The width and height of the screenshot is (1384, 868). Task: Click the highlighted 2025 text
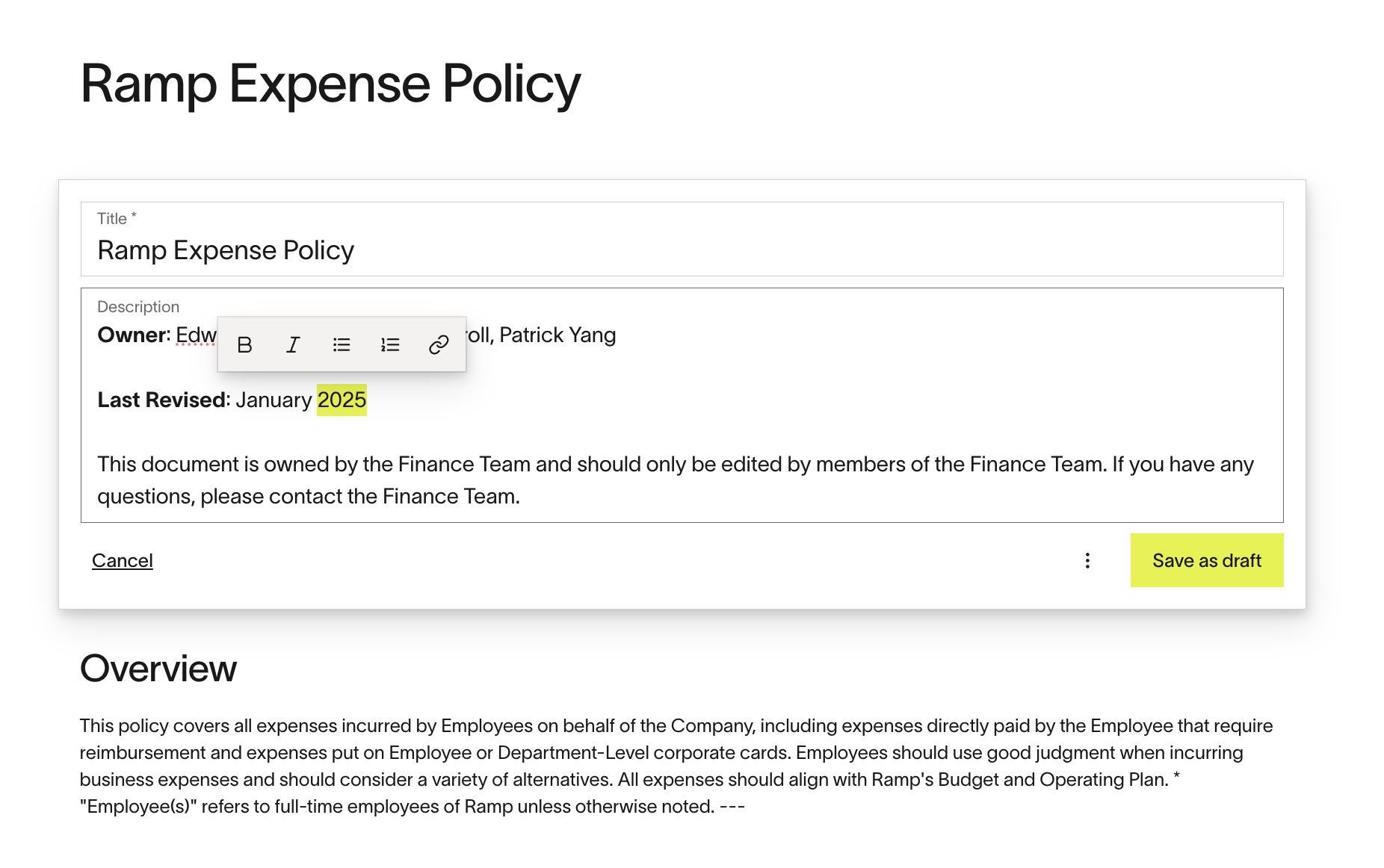point(342,400)
